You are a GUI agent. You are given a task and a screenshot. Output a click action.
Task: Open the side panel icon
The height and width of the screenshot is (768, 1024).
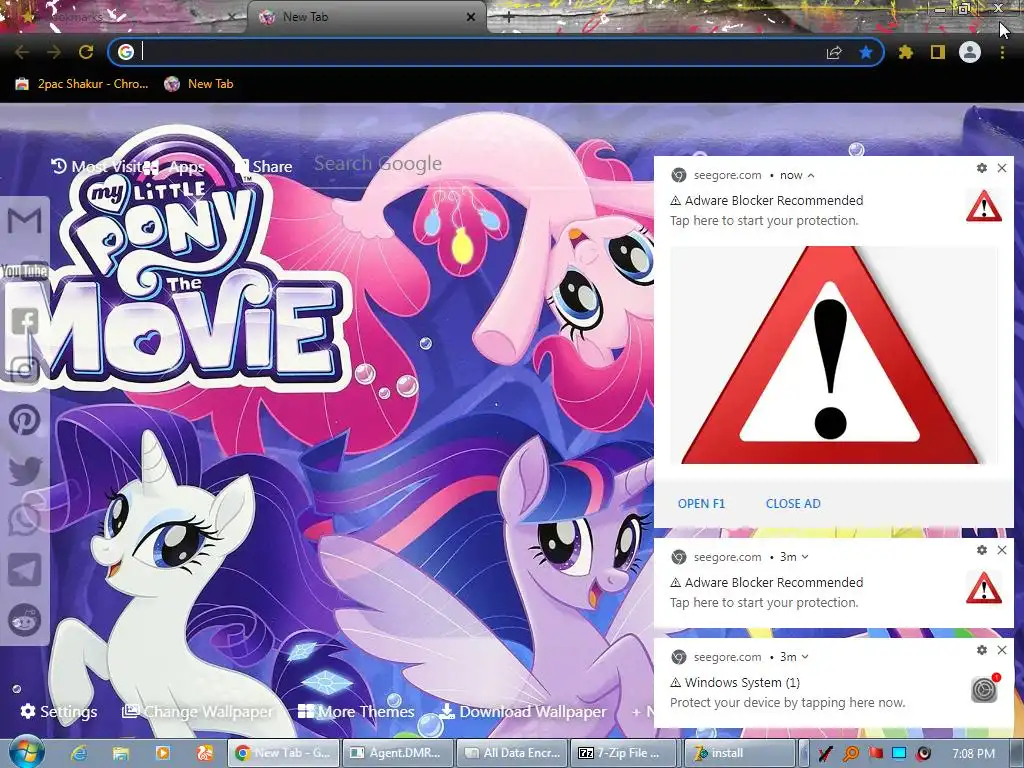[938, 52]
